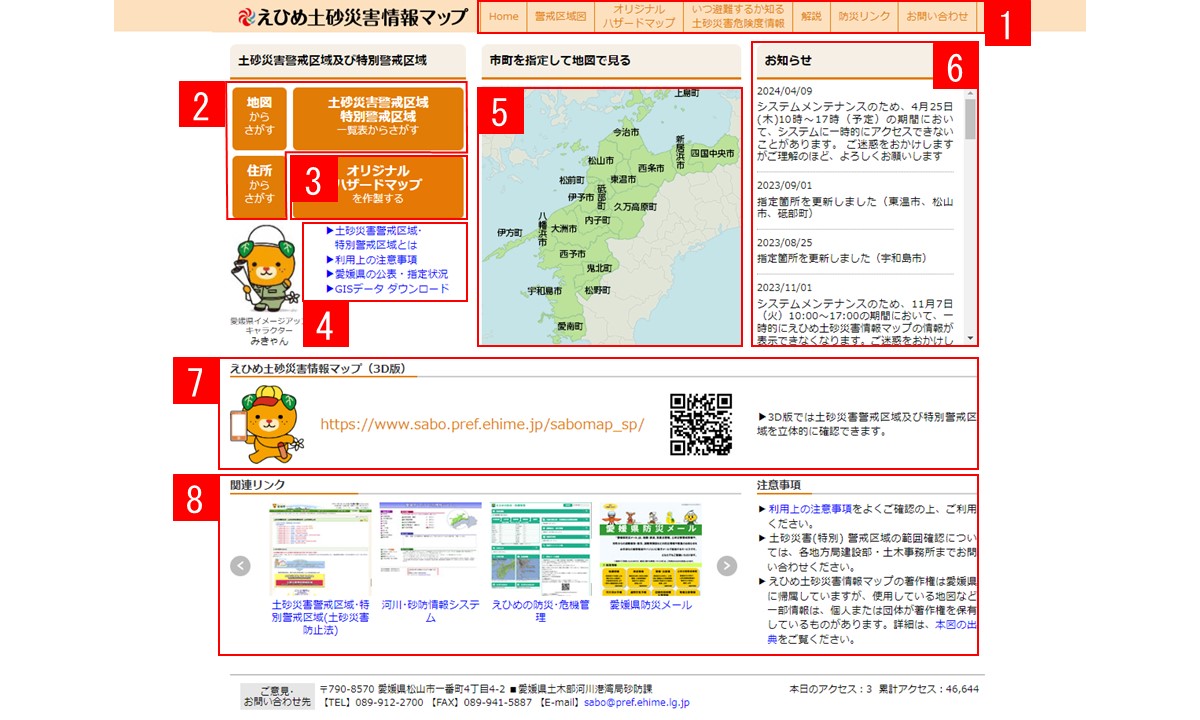The width and height of the screenshot is (1200, 720).
Task: Select 愛南町 on the map
Action: pos(570,327)
